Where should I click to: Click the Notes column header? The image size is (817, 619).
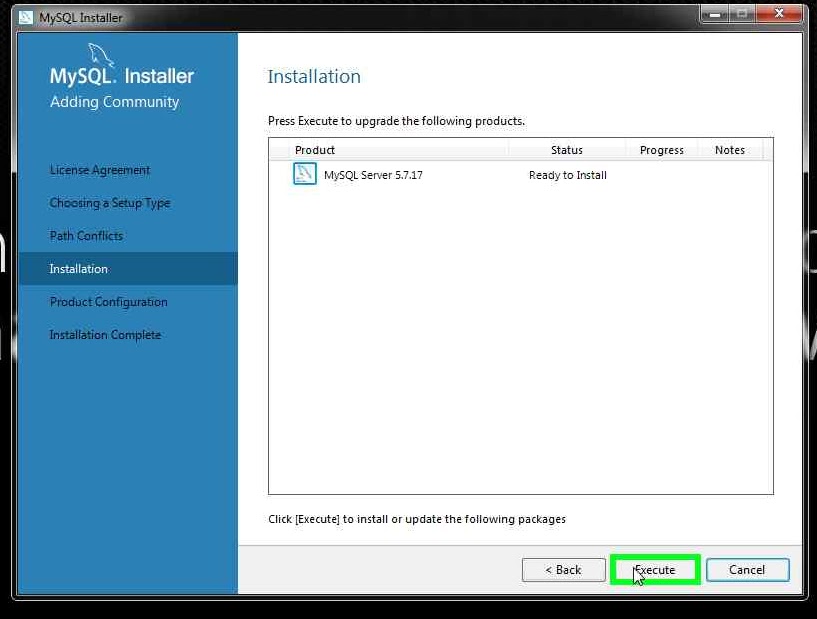(730, 150)
